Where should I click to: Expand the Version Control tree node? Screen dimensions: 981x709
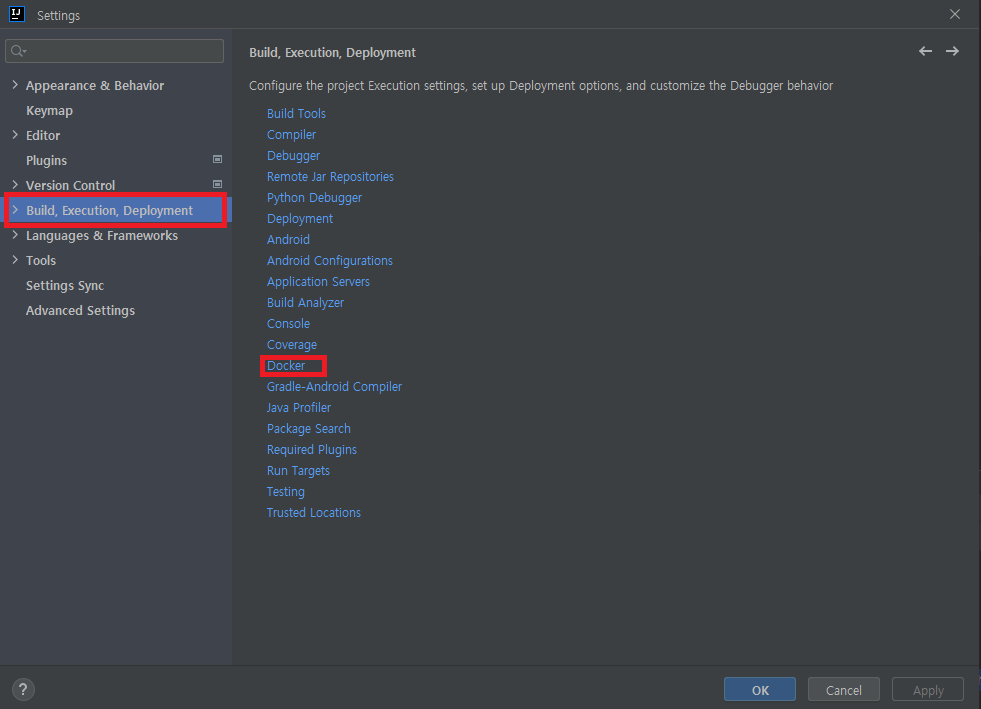click(x=15, y=185)
